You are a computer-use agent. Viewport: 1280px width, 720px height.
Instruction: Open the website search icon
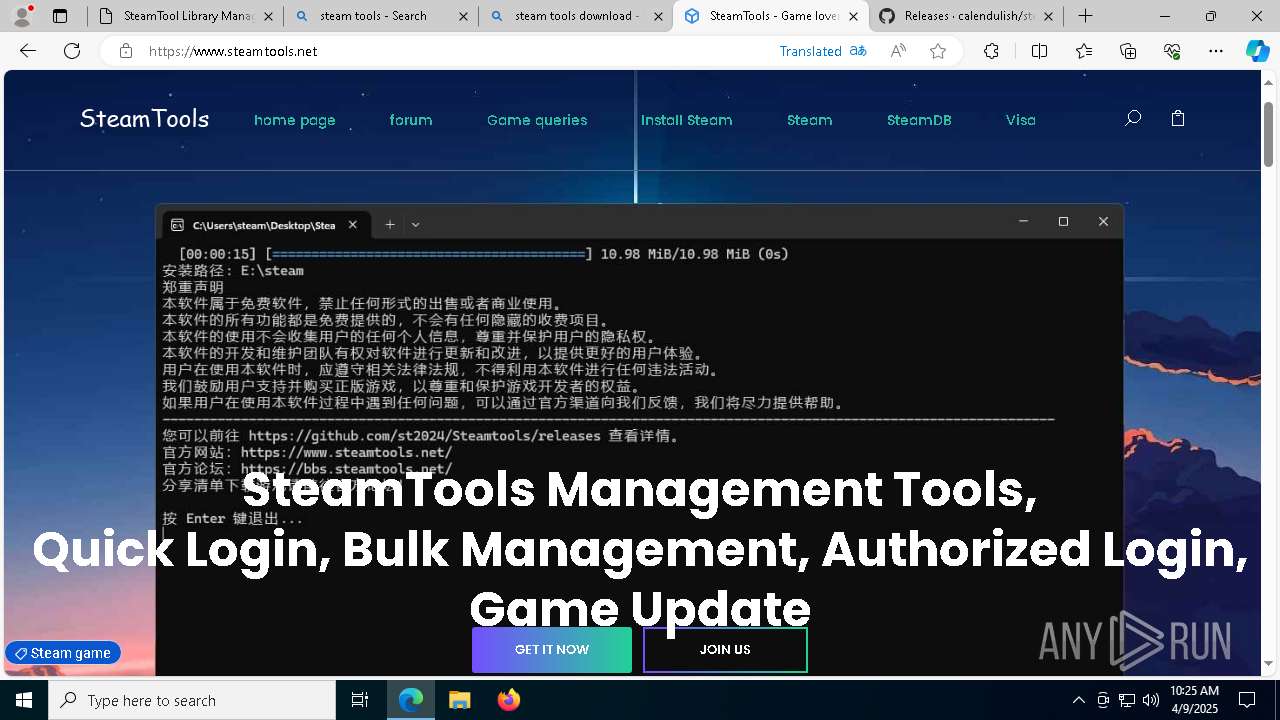[x=1133, y=118]
